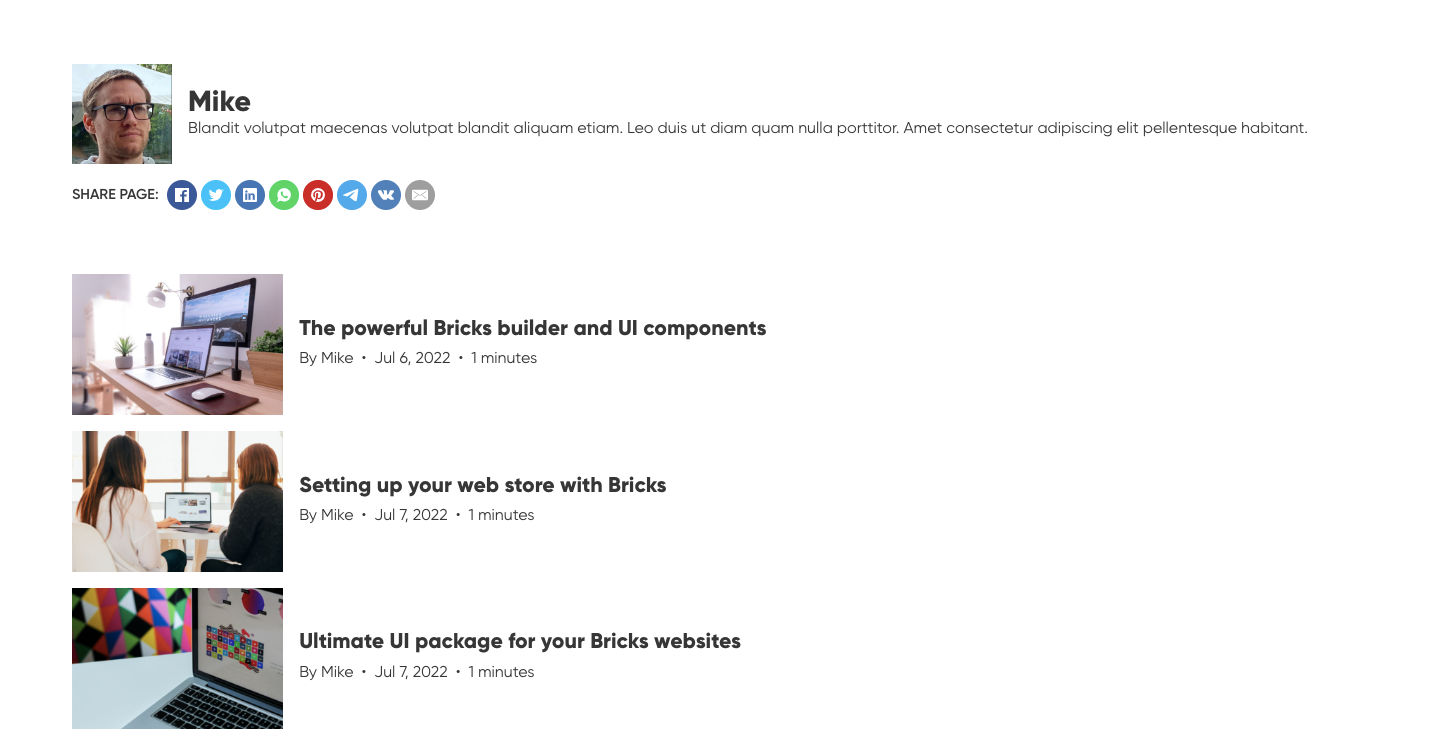Click the 'Jul 6, 2022' post date
Image resolution: width=1440 pixels, height=744 pixels.
[412, 358]
